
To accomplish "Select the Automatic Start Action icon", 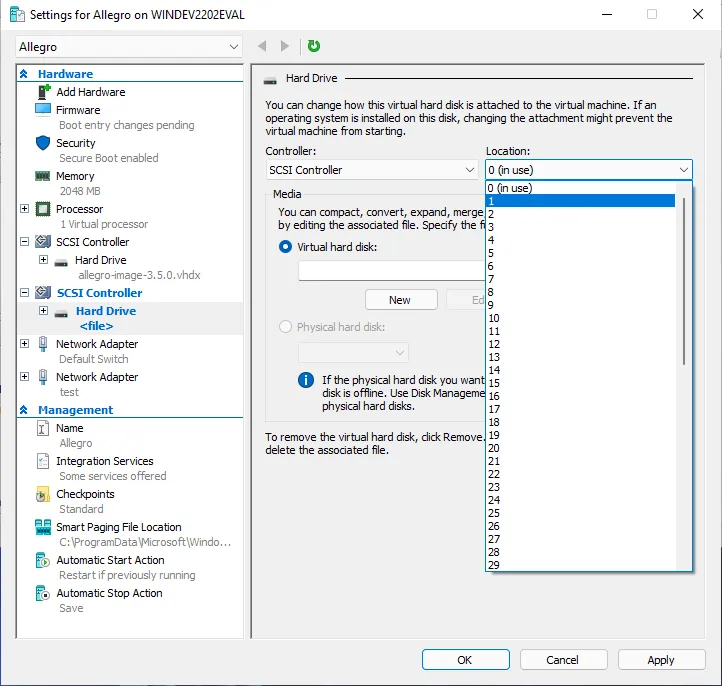I will coord(43,560).
